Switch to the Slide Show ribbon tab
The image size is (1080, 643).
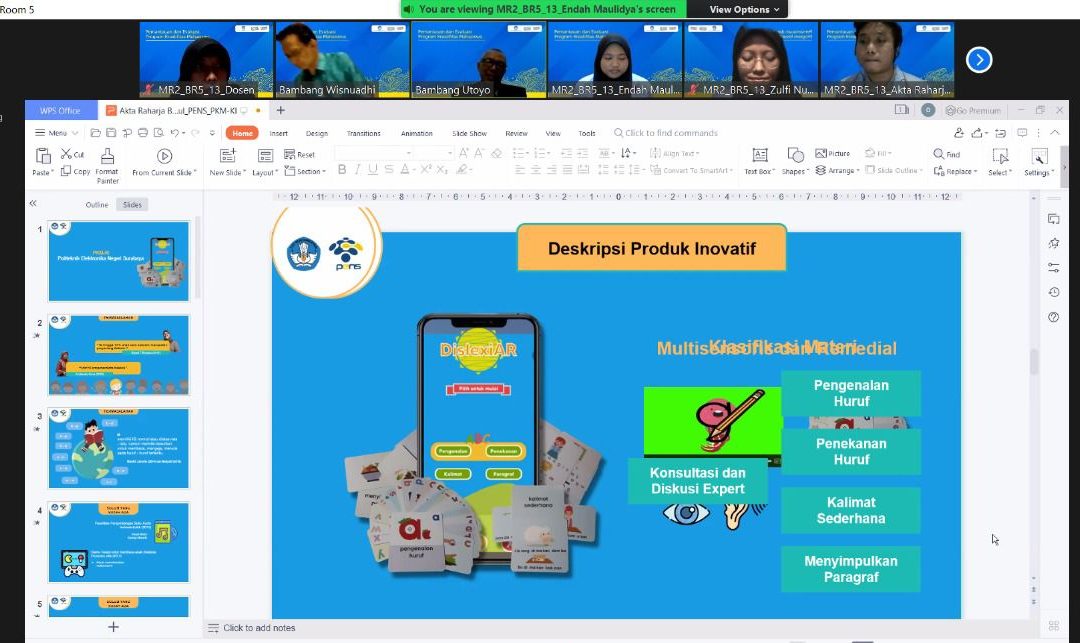coord(469,134)
